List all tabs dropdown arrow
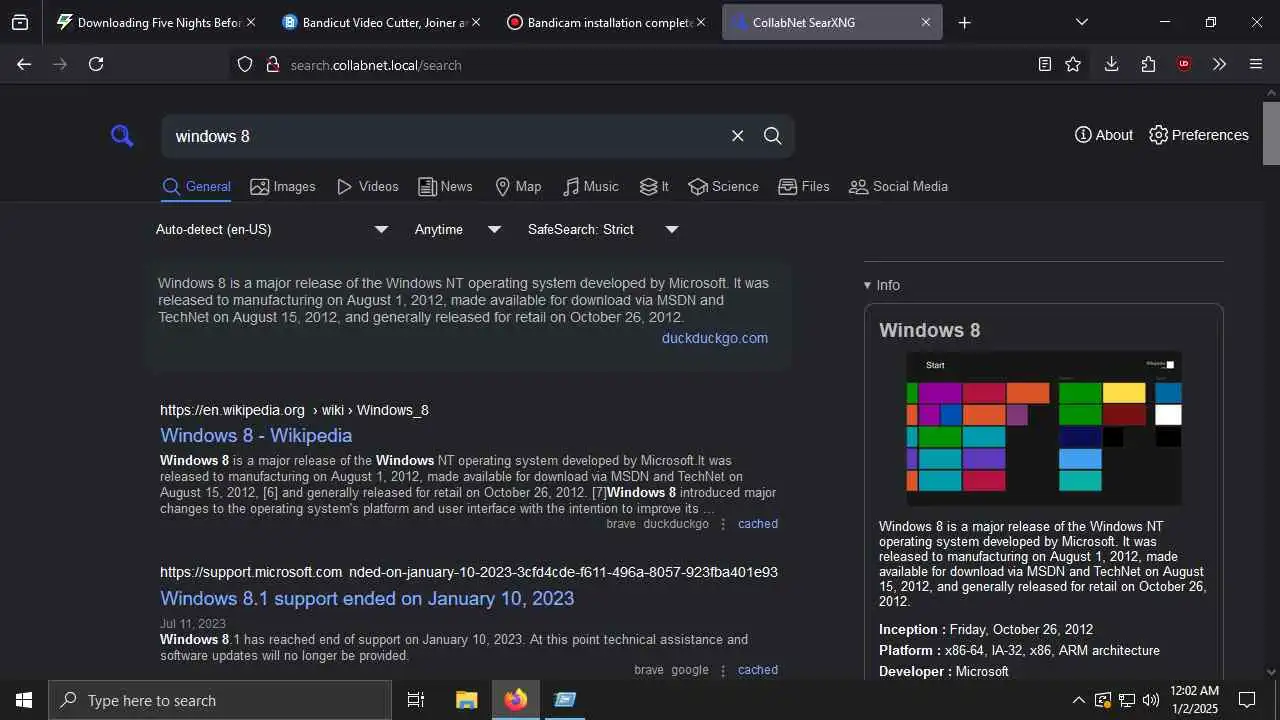Image resolution: width=1280 pixels, height=720 pixels. [1082, 22]
